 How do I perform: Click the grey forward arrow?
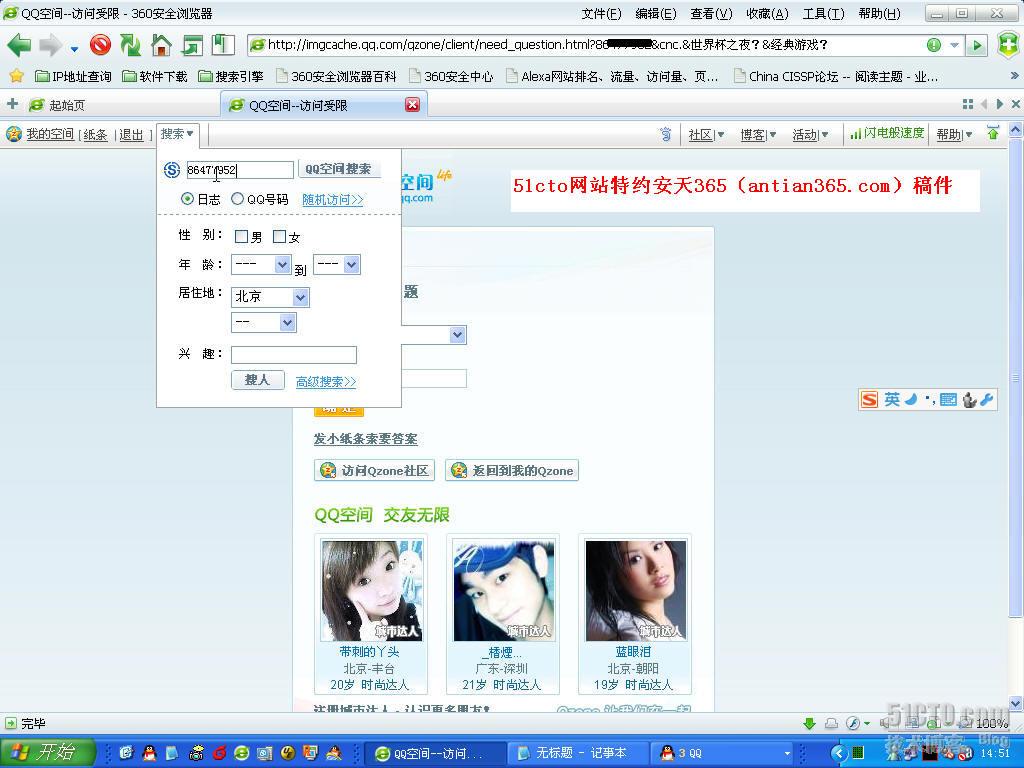click(51, 45)
